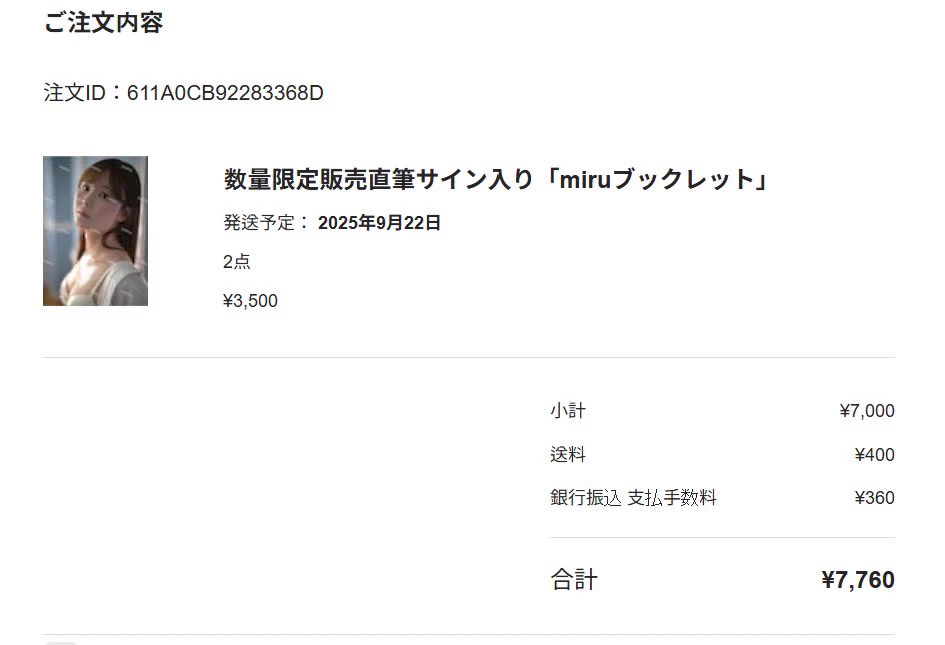Image resolution: width=945 pixels, height=645 pixels.
Task: Click the 注文ID label
Action: 75,93
